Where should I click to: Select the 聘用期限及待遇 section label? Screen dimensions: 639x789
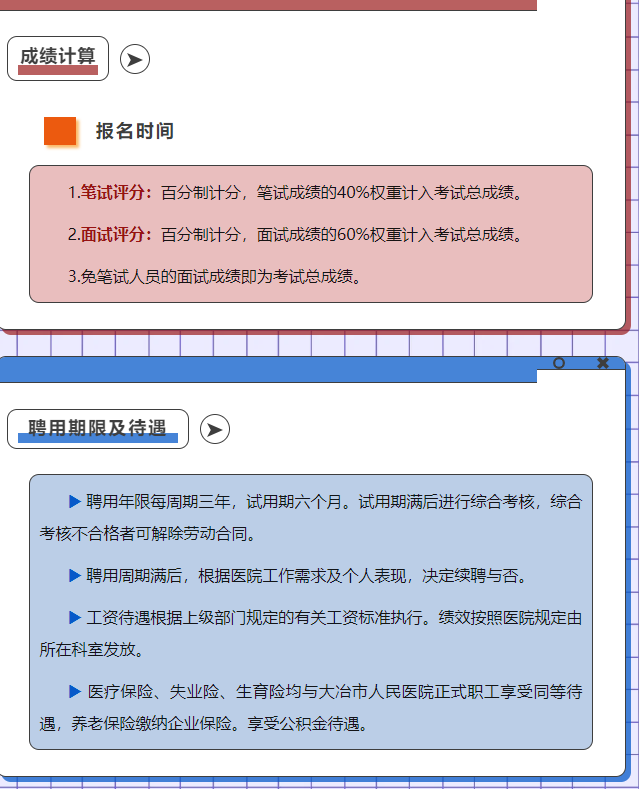pyautogui.click(x=98, y=429)
